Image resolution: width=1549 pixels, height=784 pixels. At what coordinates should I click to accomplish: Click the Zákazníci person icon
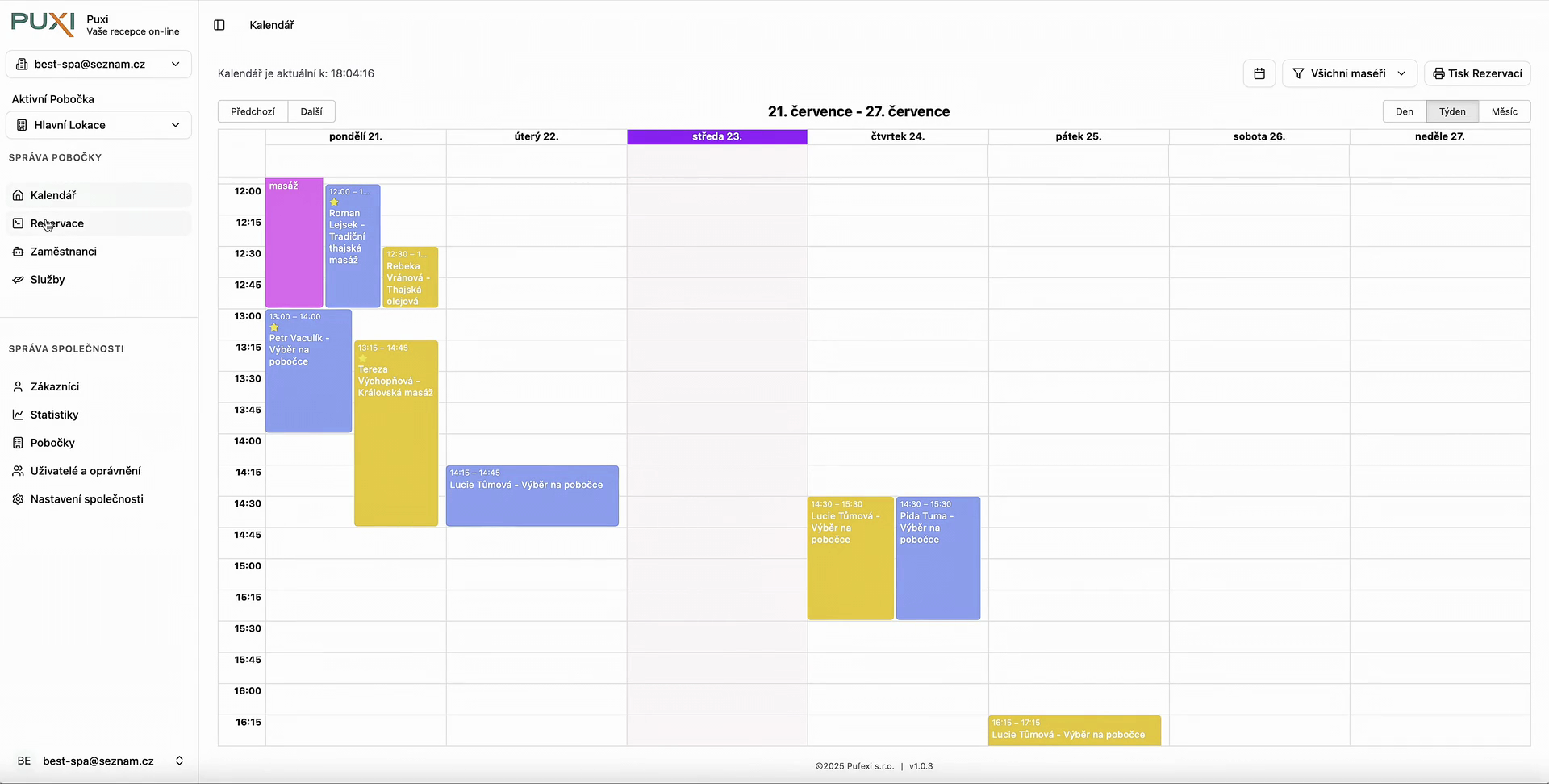pos(18,386)
